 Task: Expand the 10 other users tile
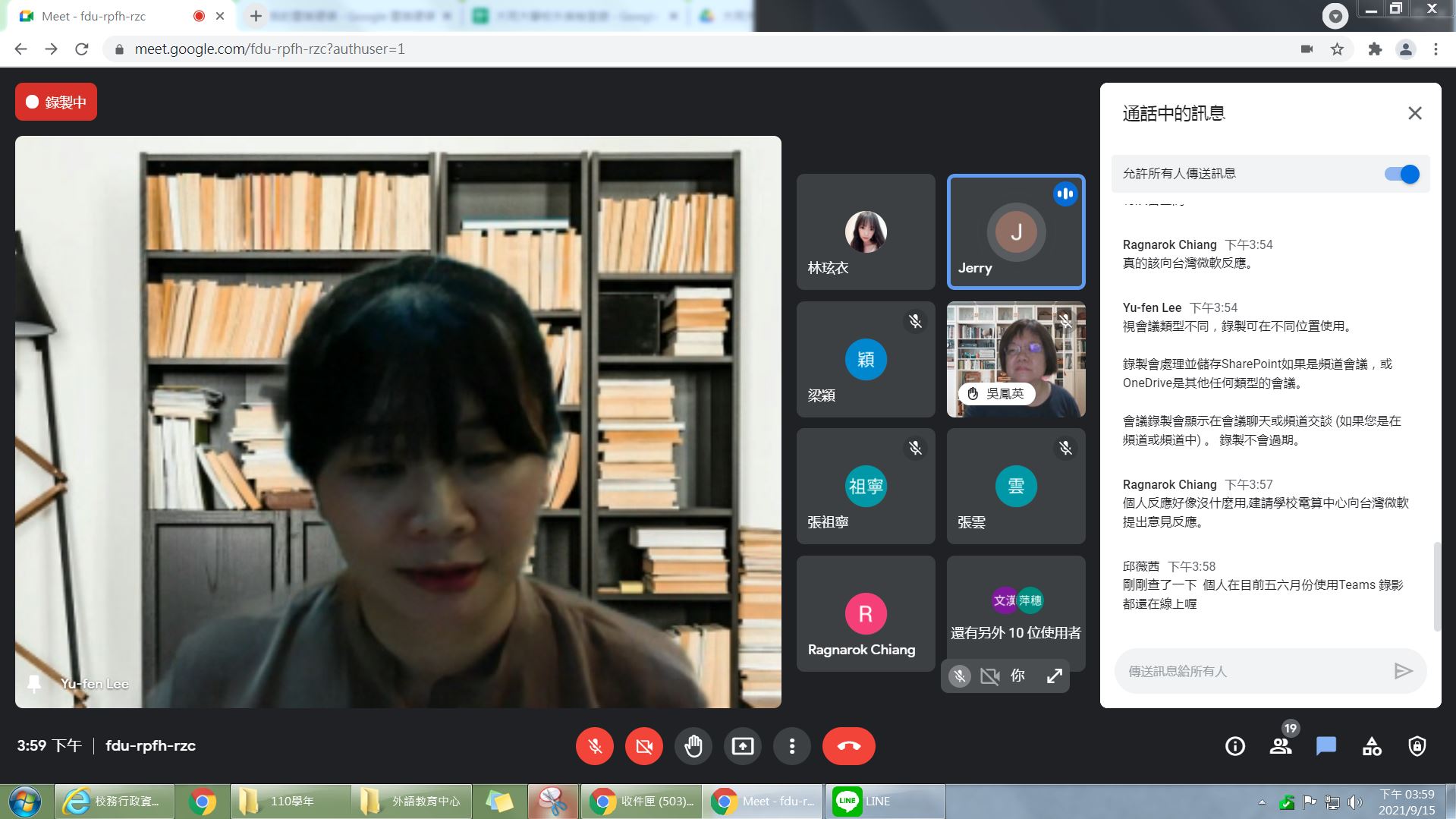pos(1015,613)
